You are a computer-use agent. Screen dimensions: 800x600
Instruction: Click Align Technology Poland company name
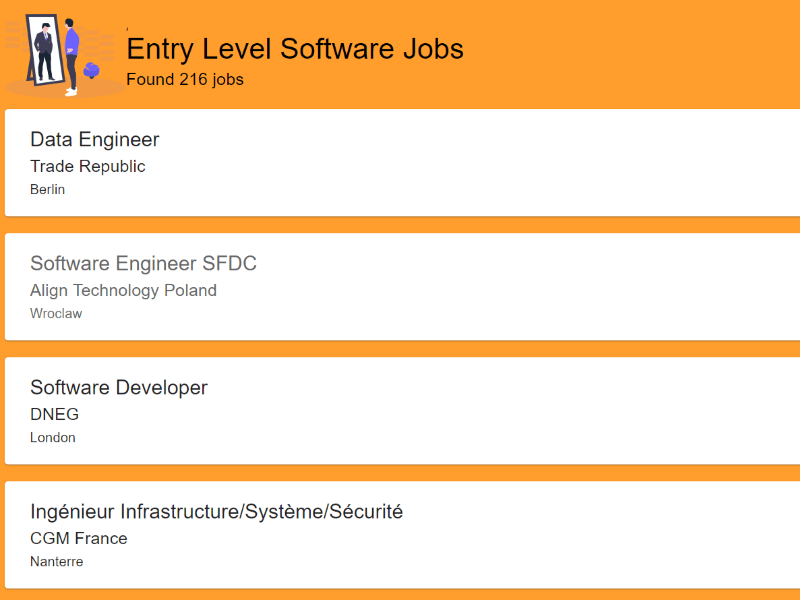(x=123, y=290)
